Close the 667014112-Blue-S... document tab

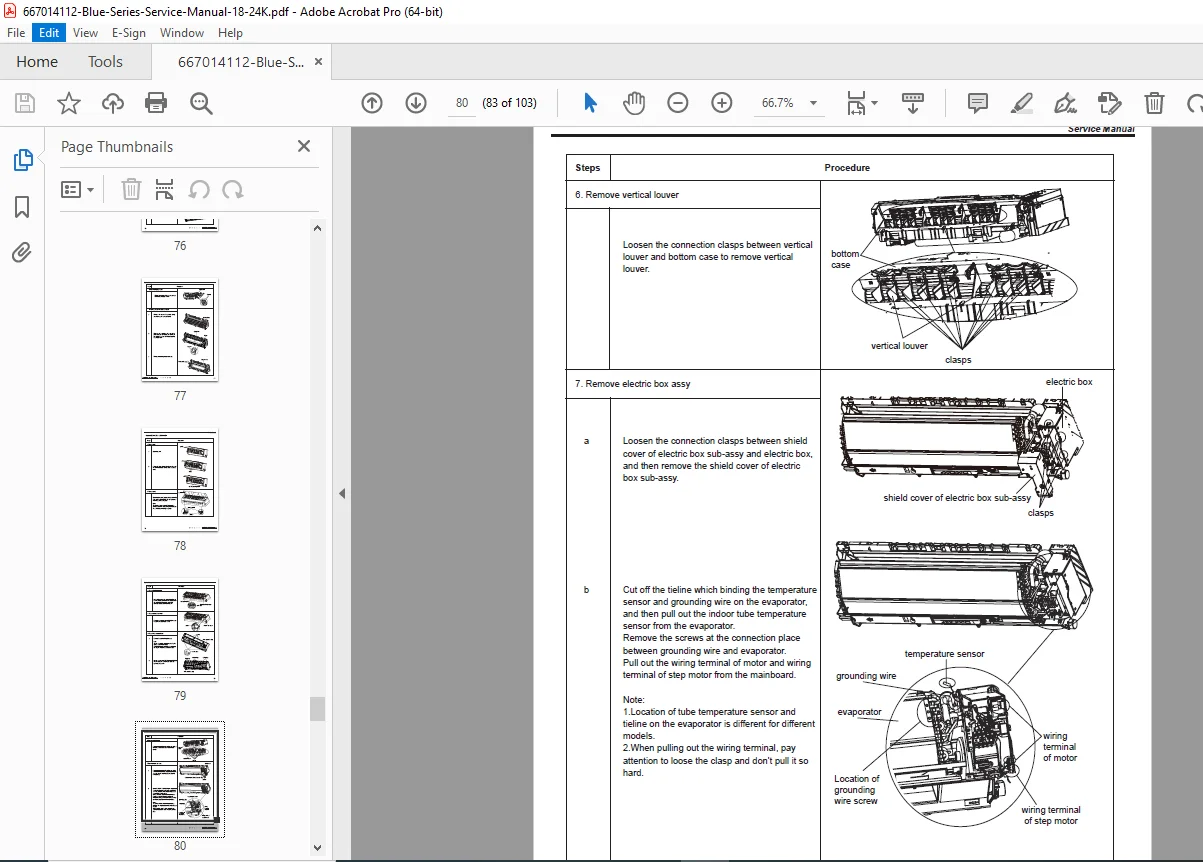(x=319, y=62)
